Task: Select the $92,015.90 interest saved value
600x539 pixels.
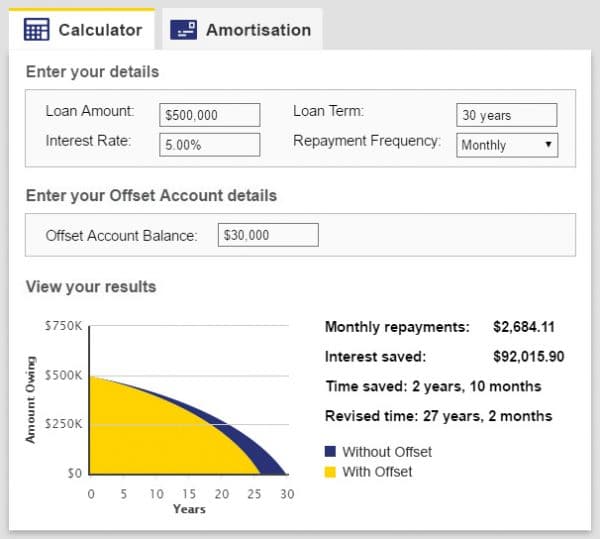Action: [529, 357]
